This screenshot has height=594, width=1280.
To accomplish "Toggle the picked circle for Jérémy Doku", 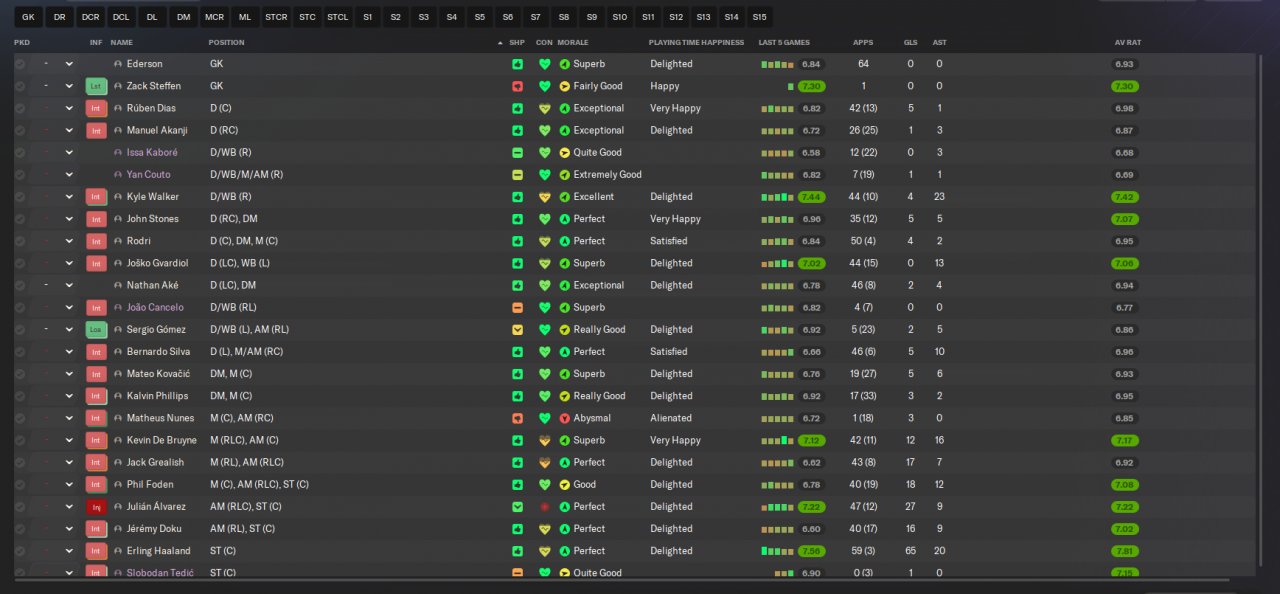I will coord(20,528).
